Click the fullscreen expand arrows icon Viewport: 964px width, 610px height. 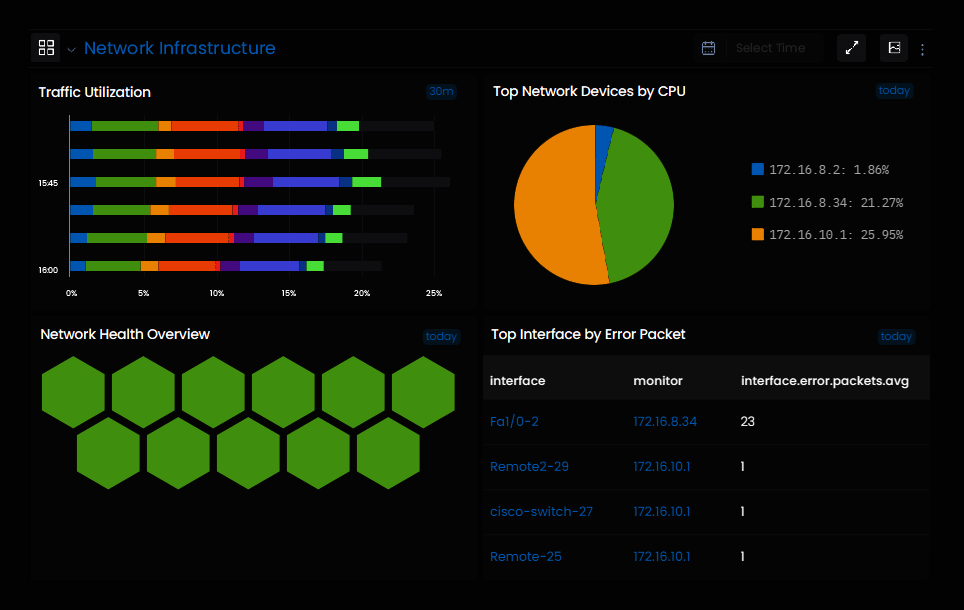coord(851,48)
